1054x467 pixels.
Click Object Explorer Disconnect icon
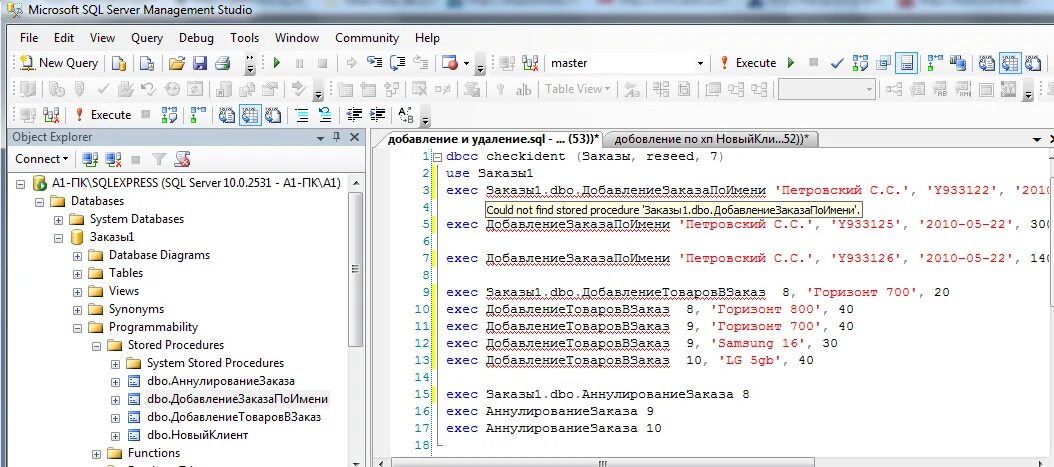pyautogui.click(x=113, y=159)
